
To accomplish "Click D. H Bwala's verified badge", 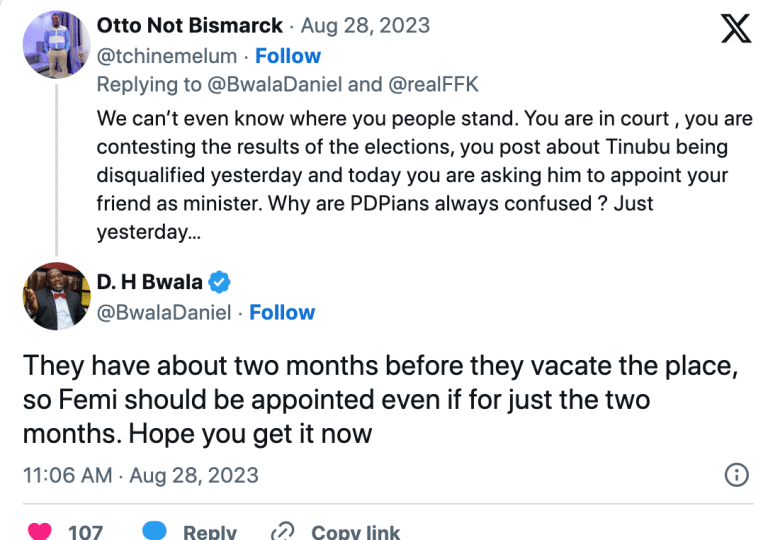I will click(x=219, y=282).
